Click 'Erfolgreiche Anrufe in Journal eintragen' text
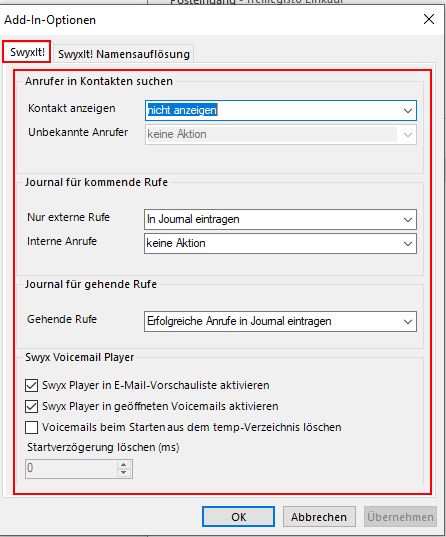This screenshot has height=537, width=446. click(x=239, y=321)
